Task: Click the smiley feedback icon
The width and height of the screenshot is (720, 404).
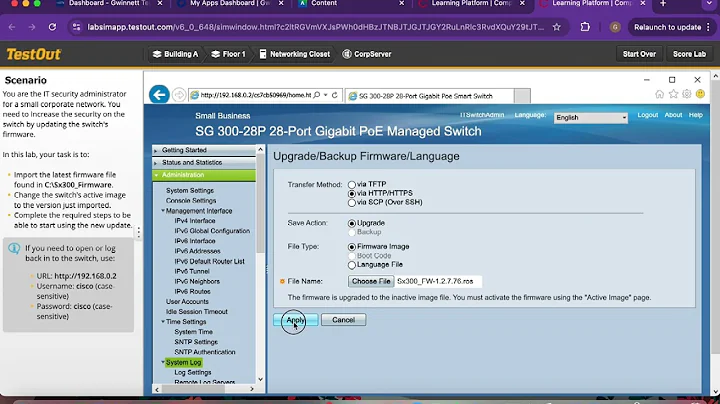Action: (700, 94)
